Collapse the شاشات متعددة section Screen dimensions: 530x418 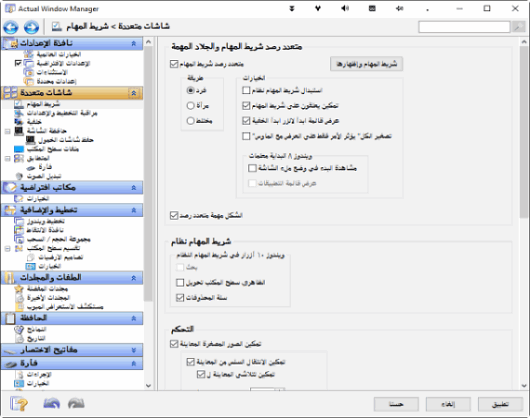(x=134, y=93)
